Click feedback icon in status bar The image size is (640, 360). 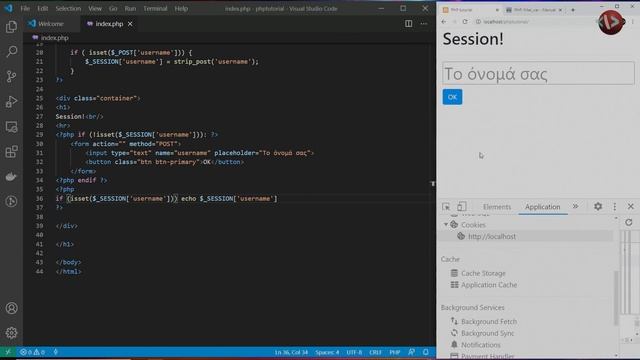click(411, 352)
